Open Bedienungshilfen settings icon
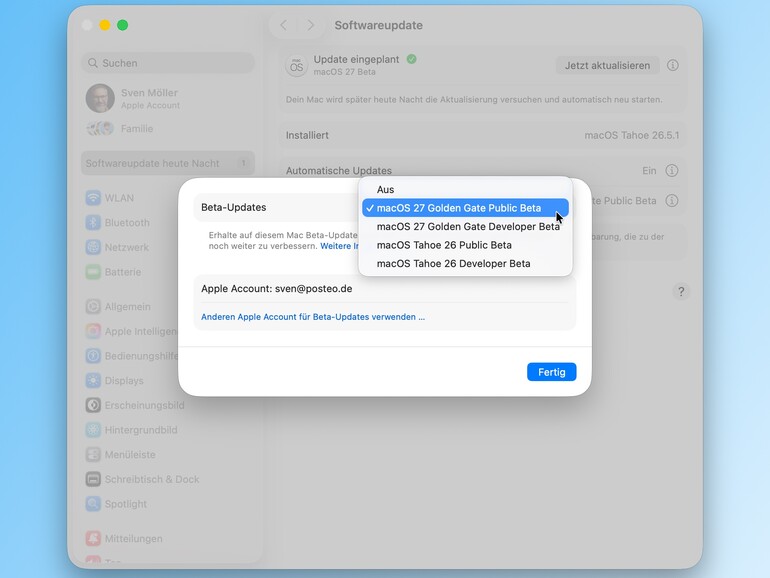This screenshot has height=578, width=770. click(x=93, y=356)
